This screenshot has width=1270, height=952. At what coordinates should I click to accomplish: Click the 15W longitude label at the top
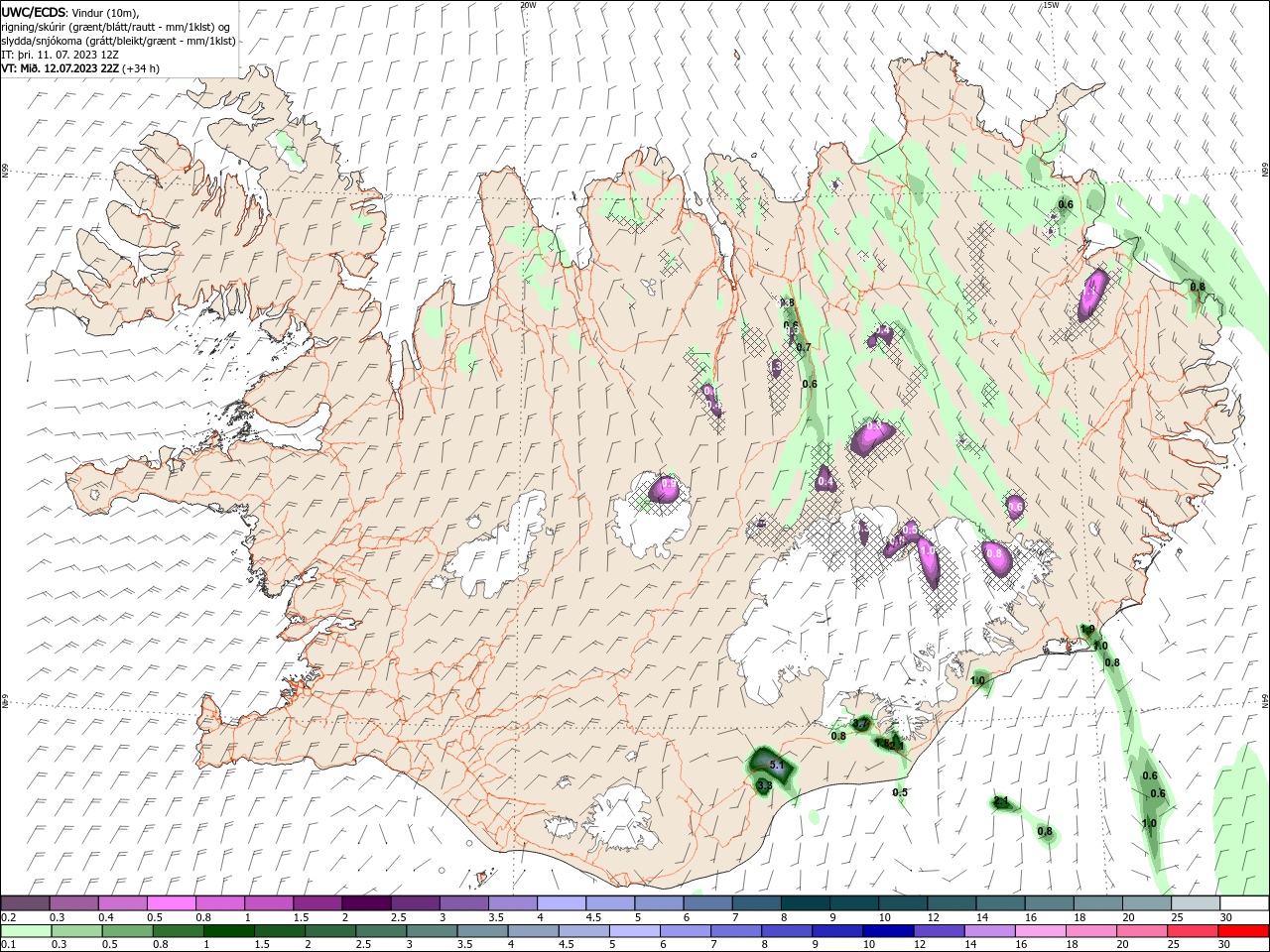pyautogui.click(x=1051, y=5)
